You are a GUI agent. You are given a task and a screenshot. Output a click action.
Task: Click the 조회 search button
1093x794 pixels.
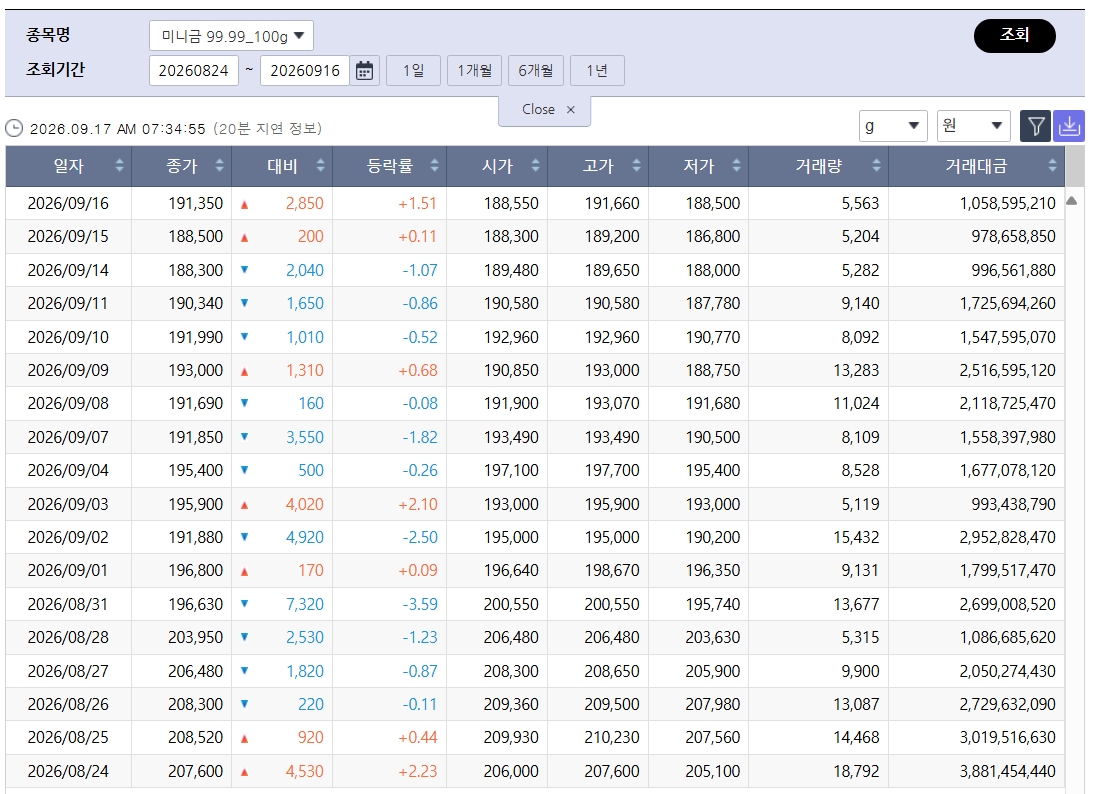[1014, 36]
